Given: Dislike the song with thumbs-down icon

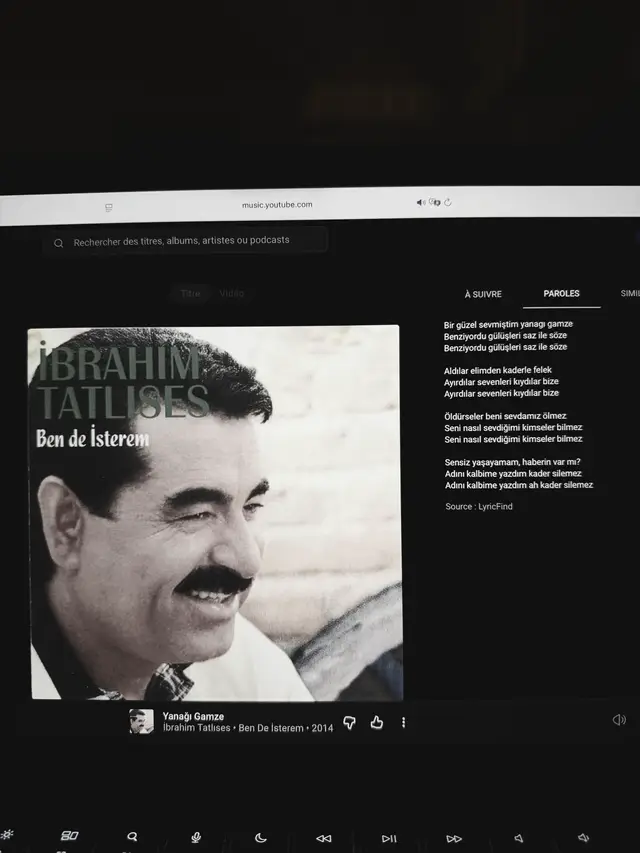Looking at the screenshot, I should point(349,722).
